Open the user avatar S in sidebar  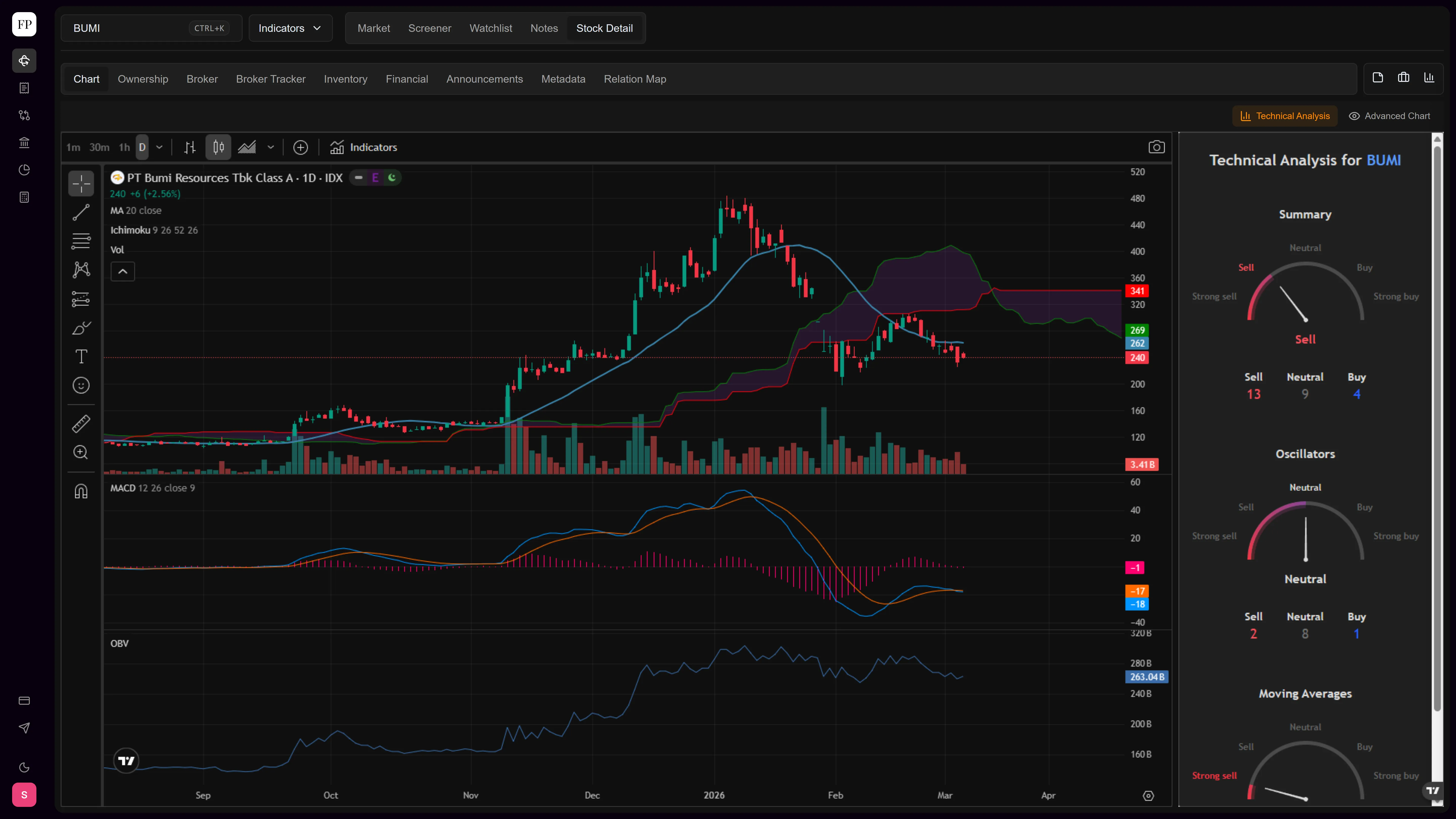(24, 795)
